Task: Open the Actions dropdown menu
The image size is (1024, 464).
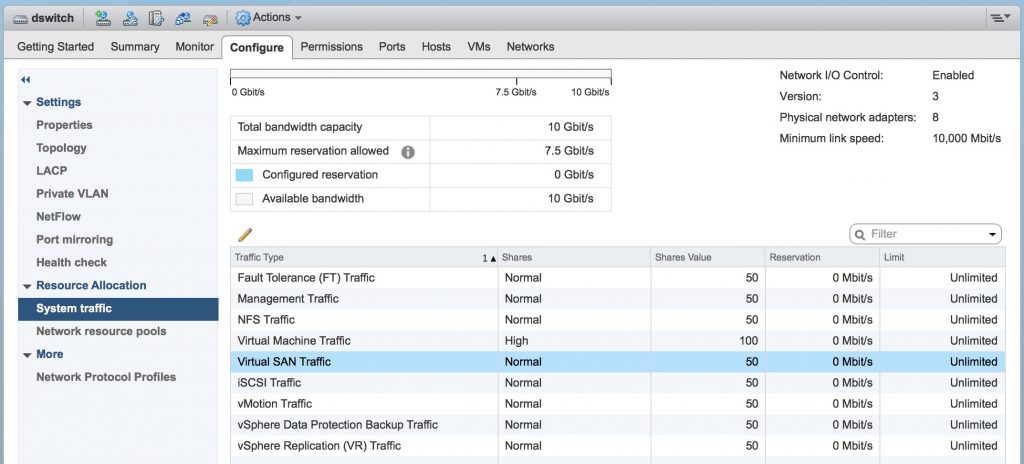Action: pos(268,17)
